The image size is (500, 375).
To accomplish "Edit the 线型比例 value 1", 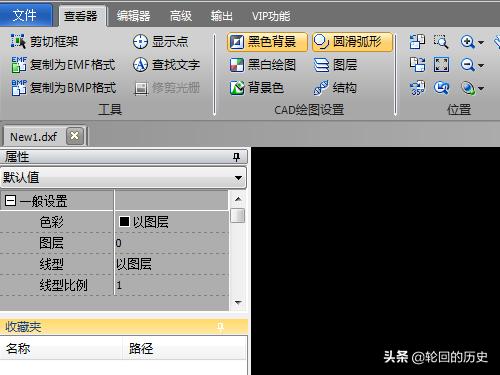I will (x=172, y=285).
